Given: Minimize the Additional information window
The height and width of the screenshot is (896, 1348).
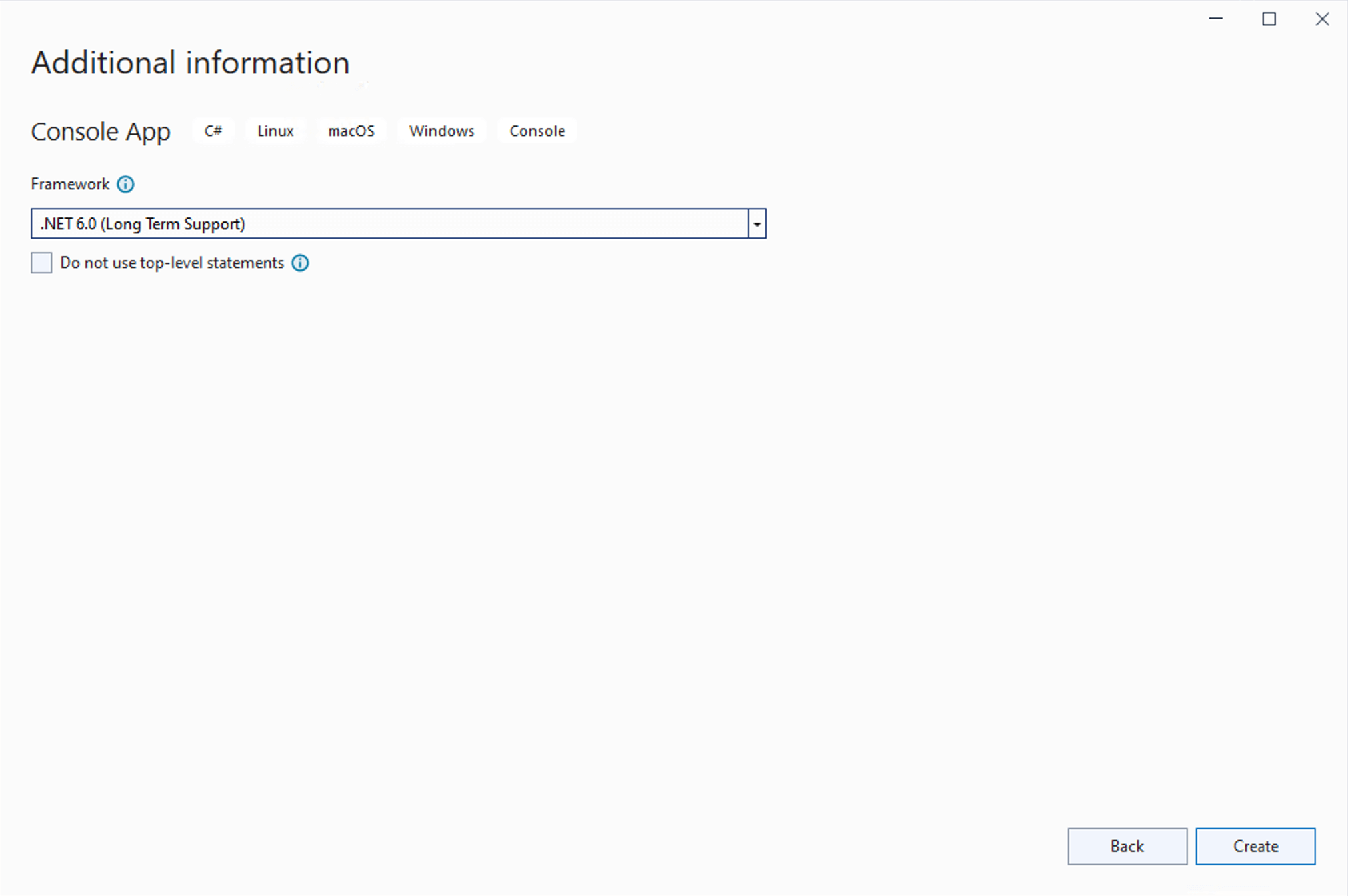Looking at the screenshot, I should point(1215,19).
